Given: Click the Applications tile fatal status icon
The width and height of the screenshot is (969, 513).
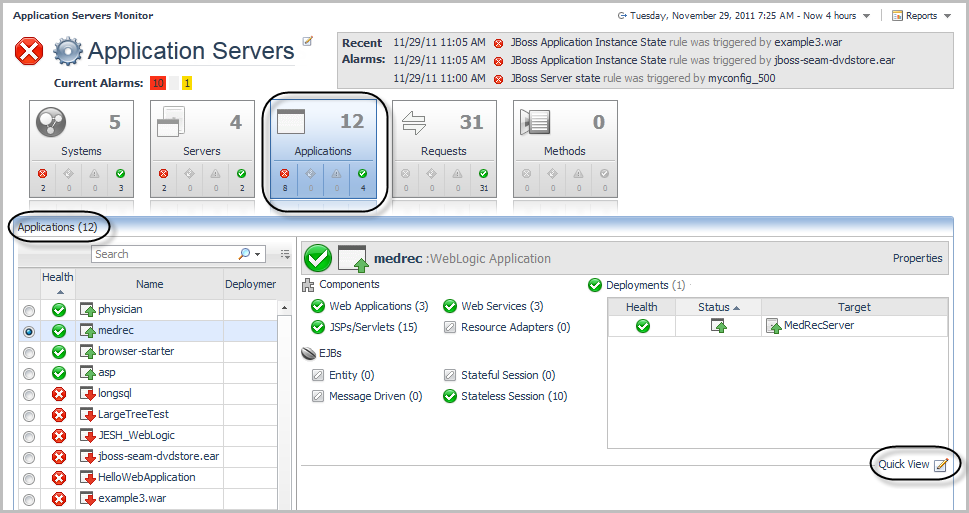Looking at the screenshot, I should pos(285,174).
